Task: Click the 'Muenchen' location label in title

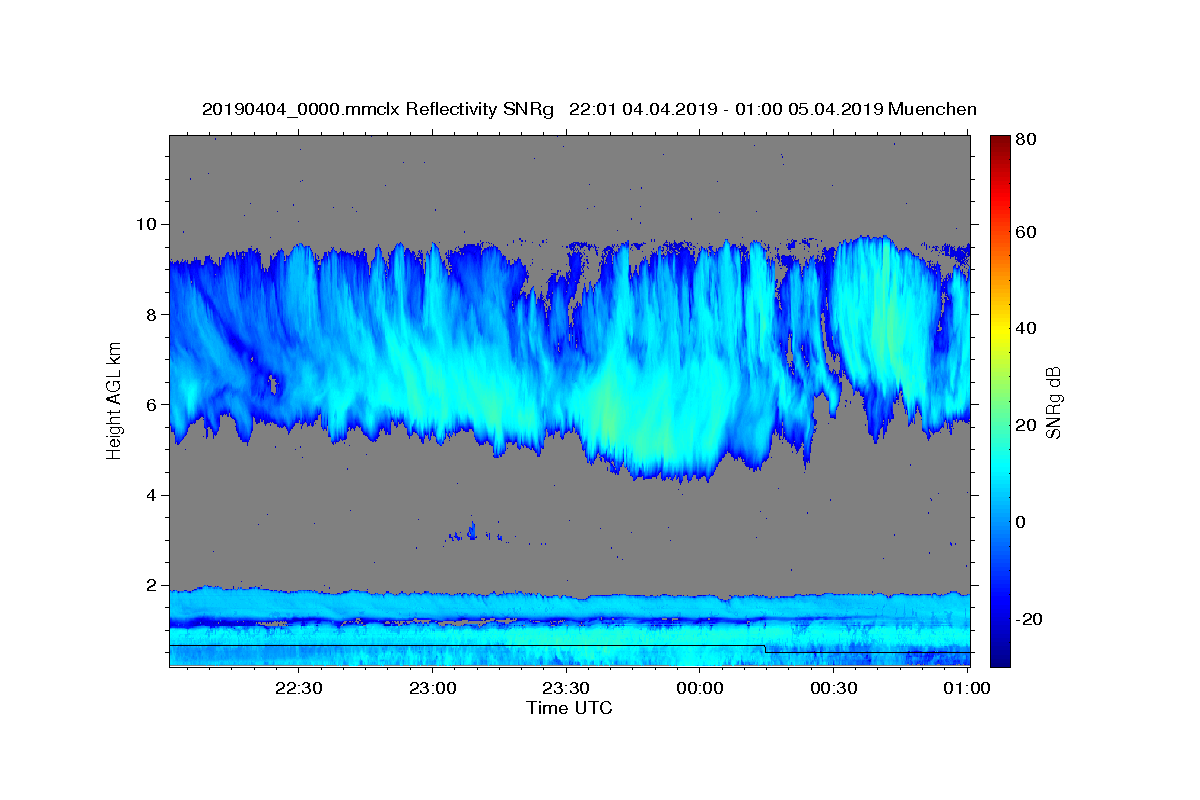Action: [x=932, y=109]
